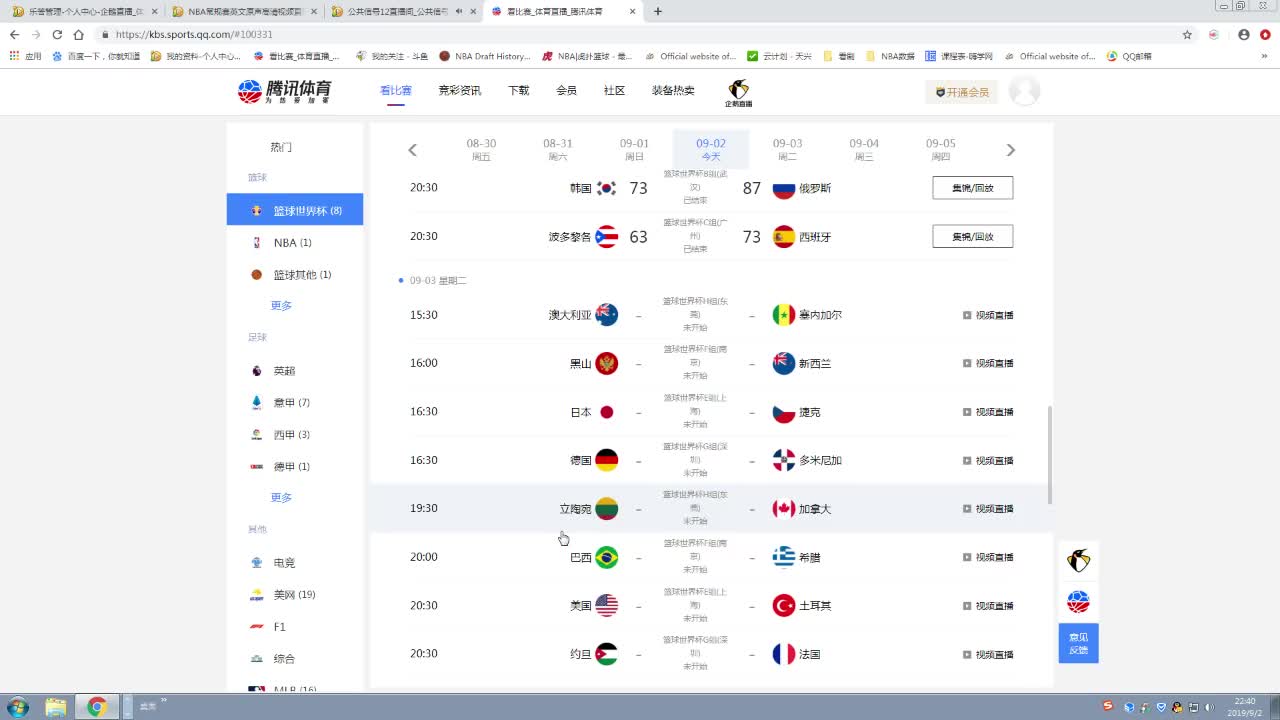Watch highlights for Puerto Rico vs Spain
Image resolution: width=1280 pixels, height=720 pixels.
point(972,237)
